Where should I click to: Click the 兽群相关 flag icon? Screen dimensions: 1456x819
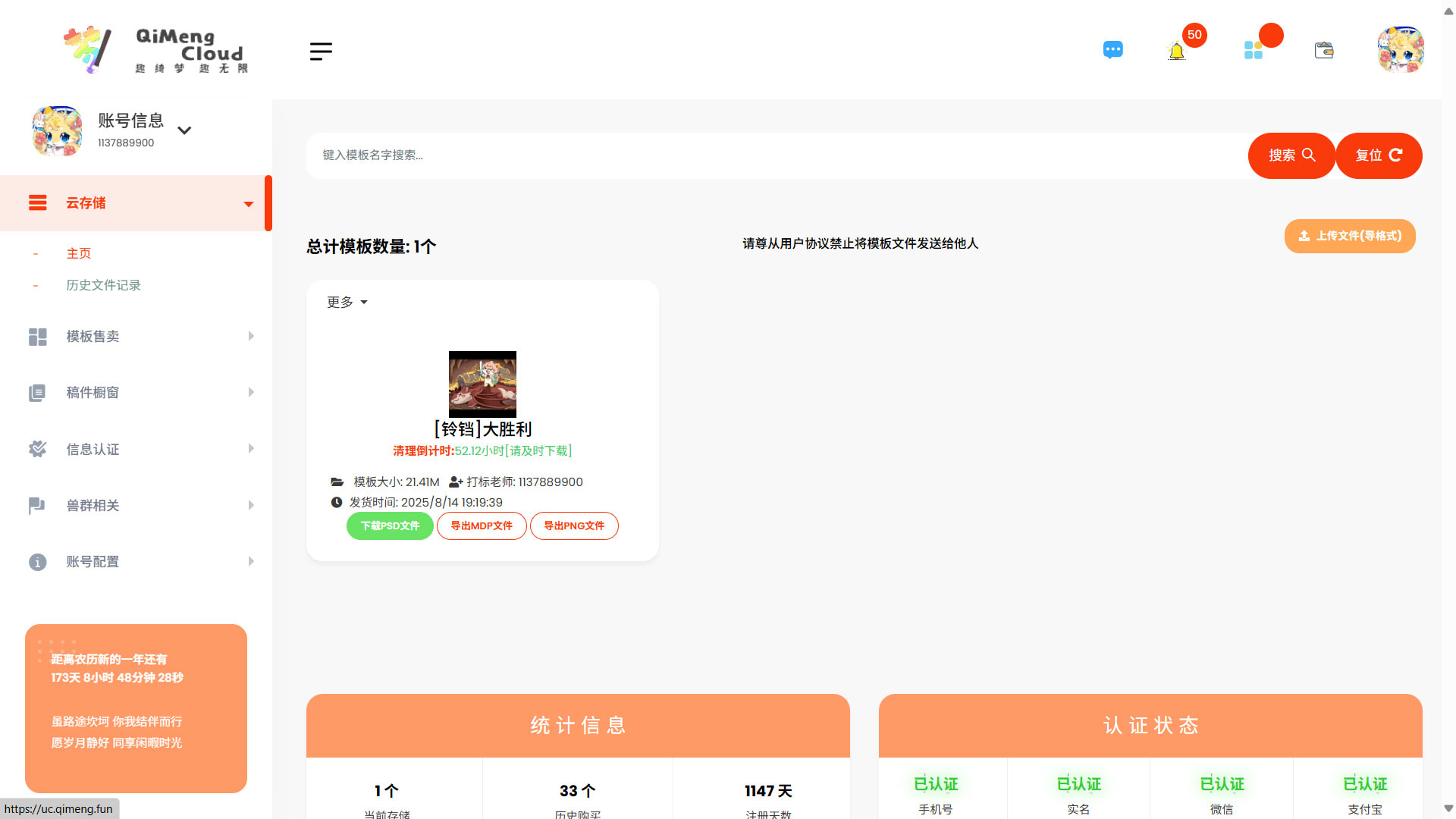(x=37, y=505)
